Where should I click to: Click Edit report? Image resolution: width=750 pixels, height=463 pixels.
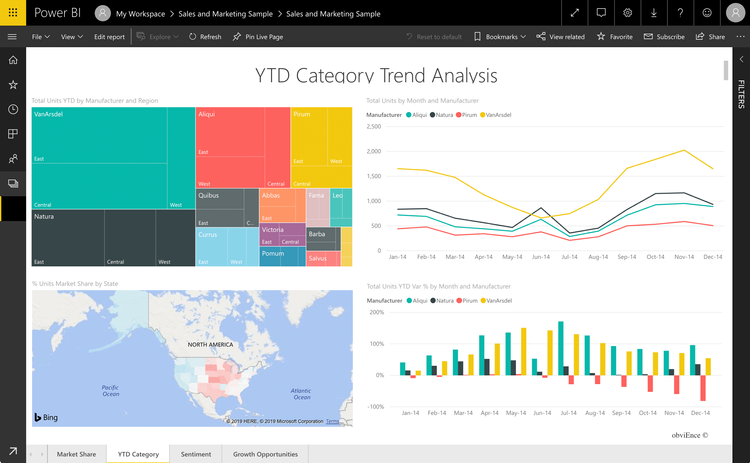109,37
